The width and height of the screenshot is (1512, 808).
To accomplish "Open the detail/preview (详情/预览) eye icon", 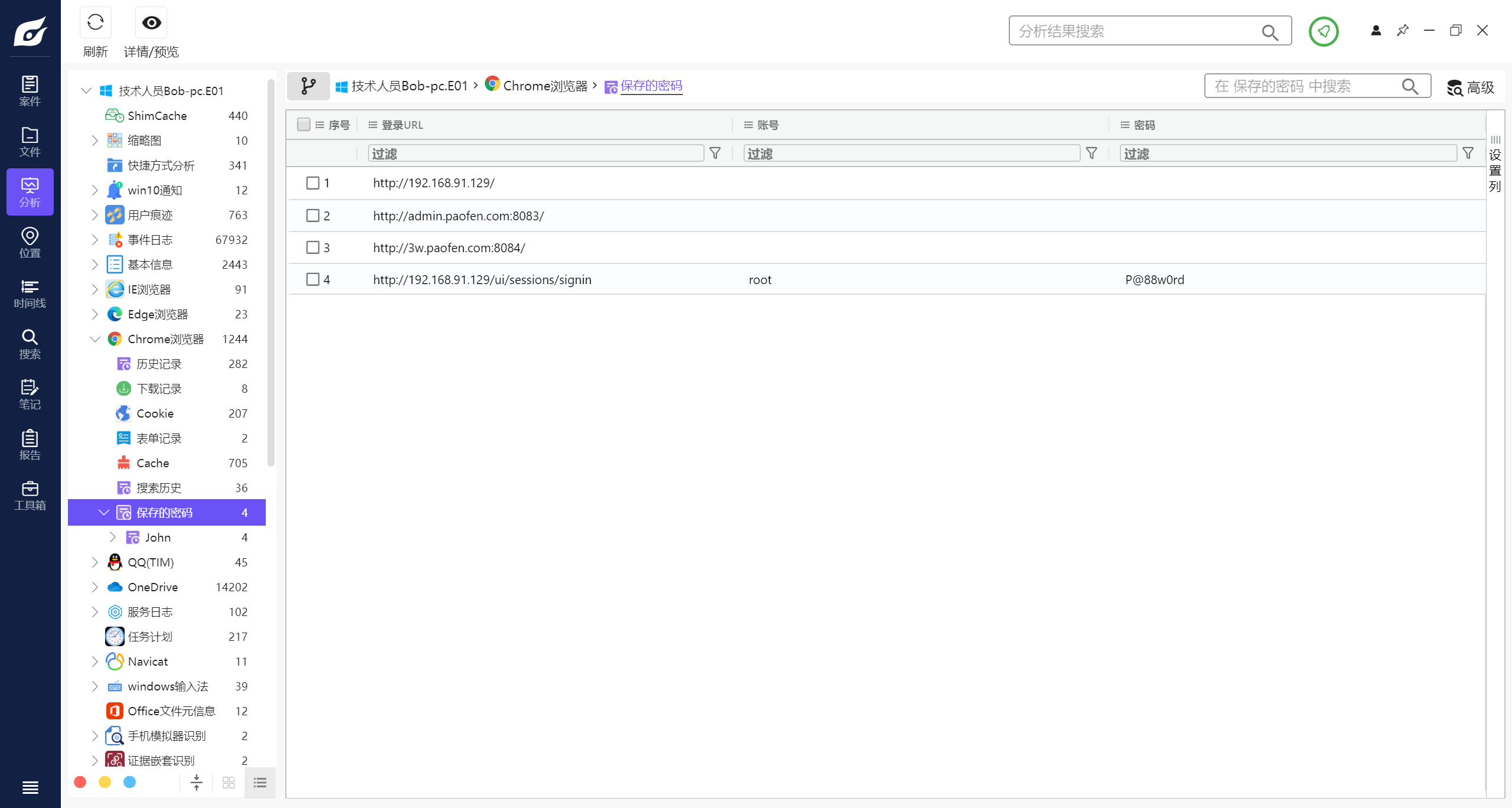I will [x=151, y=23].
